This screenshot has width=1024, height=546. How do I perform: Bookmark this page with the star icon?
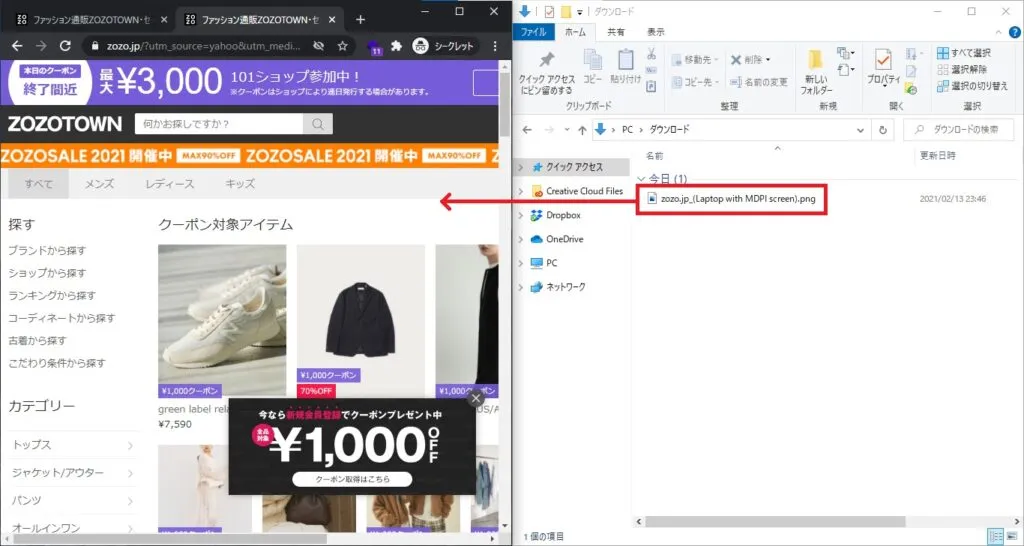(x=342, y=46)
